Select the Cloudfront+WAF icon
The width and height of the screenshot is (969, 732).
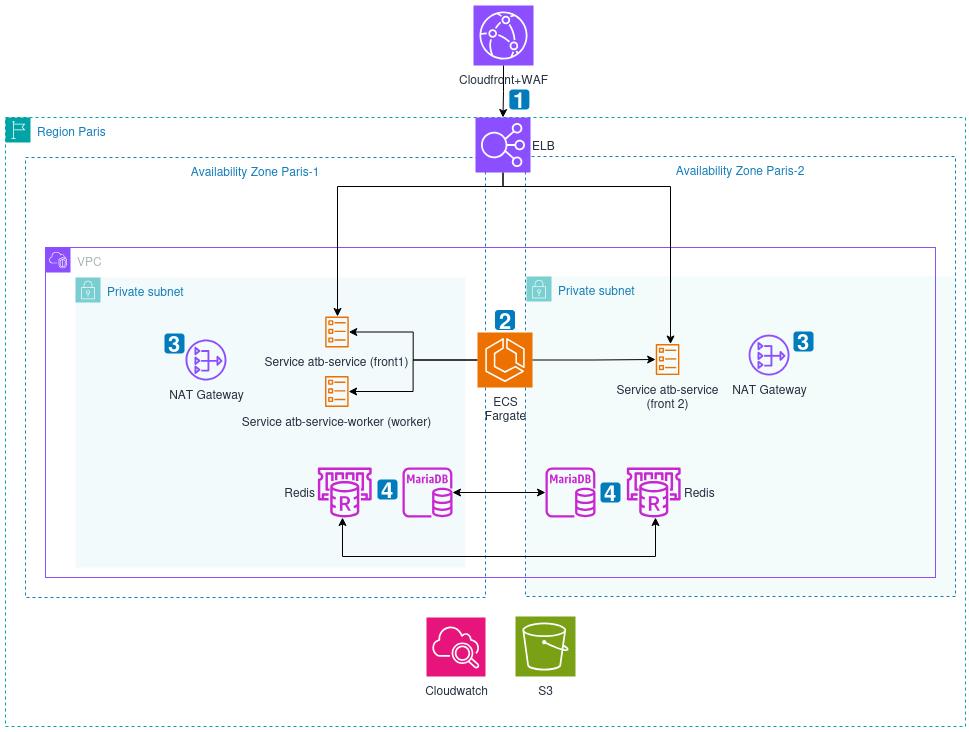[503, 35]
